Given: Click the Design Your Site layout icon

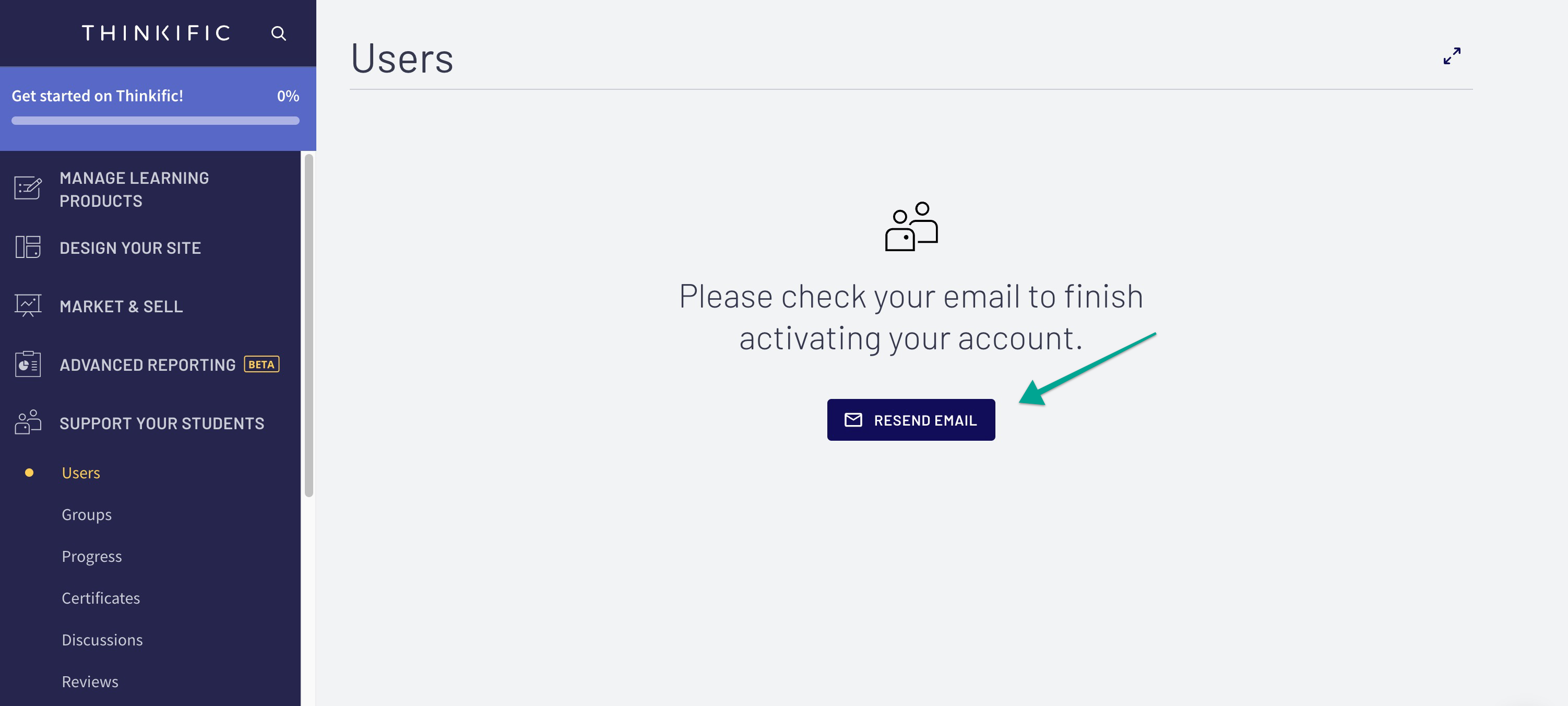Looking at the screenshot, I should tap(28, 248).
